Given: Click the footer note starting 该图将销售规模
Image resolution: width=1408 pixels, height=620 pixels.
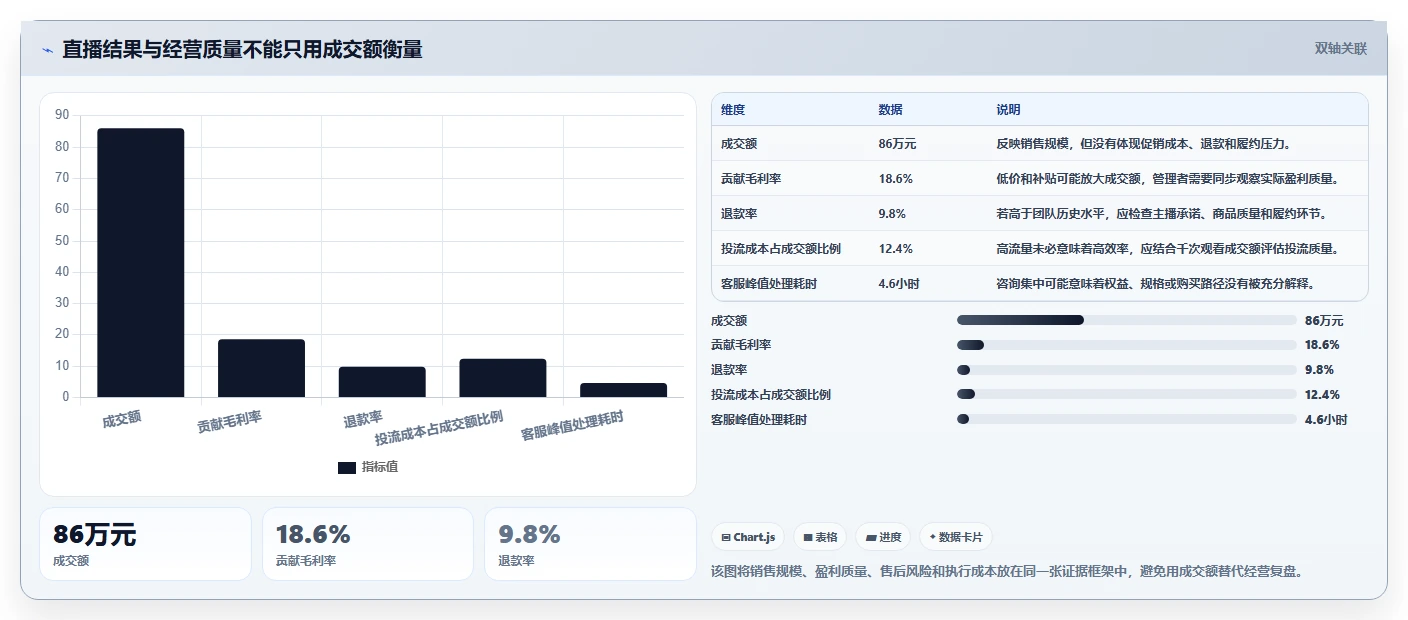Looking at the screenshot, I should point(1008,571).
